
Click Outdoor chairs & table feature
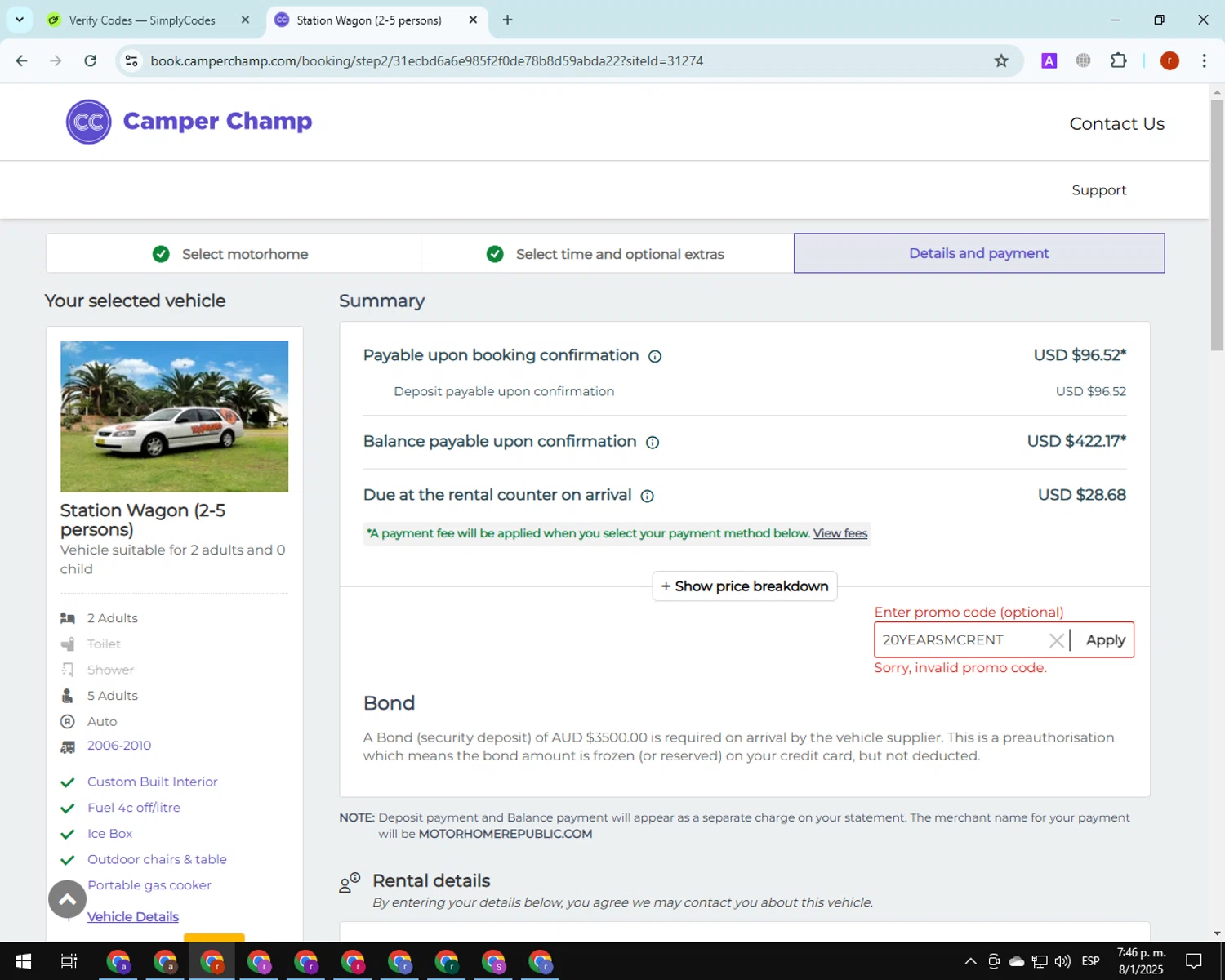pos(157,859)
